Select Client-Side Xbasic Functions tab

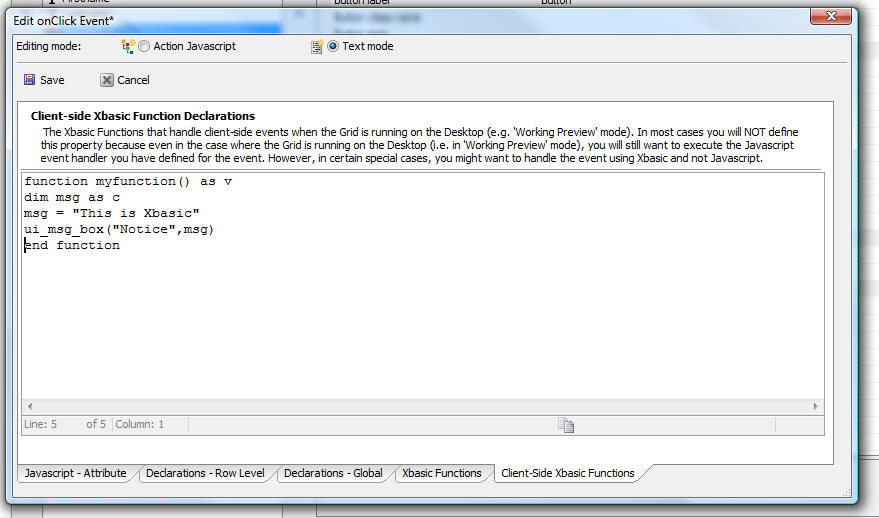(568, 473)
